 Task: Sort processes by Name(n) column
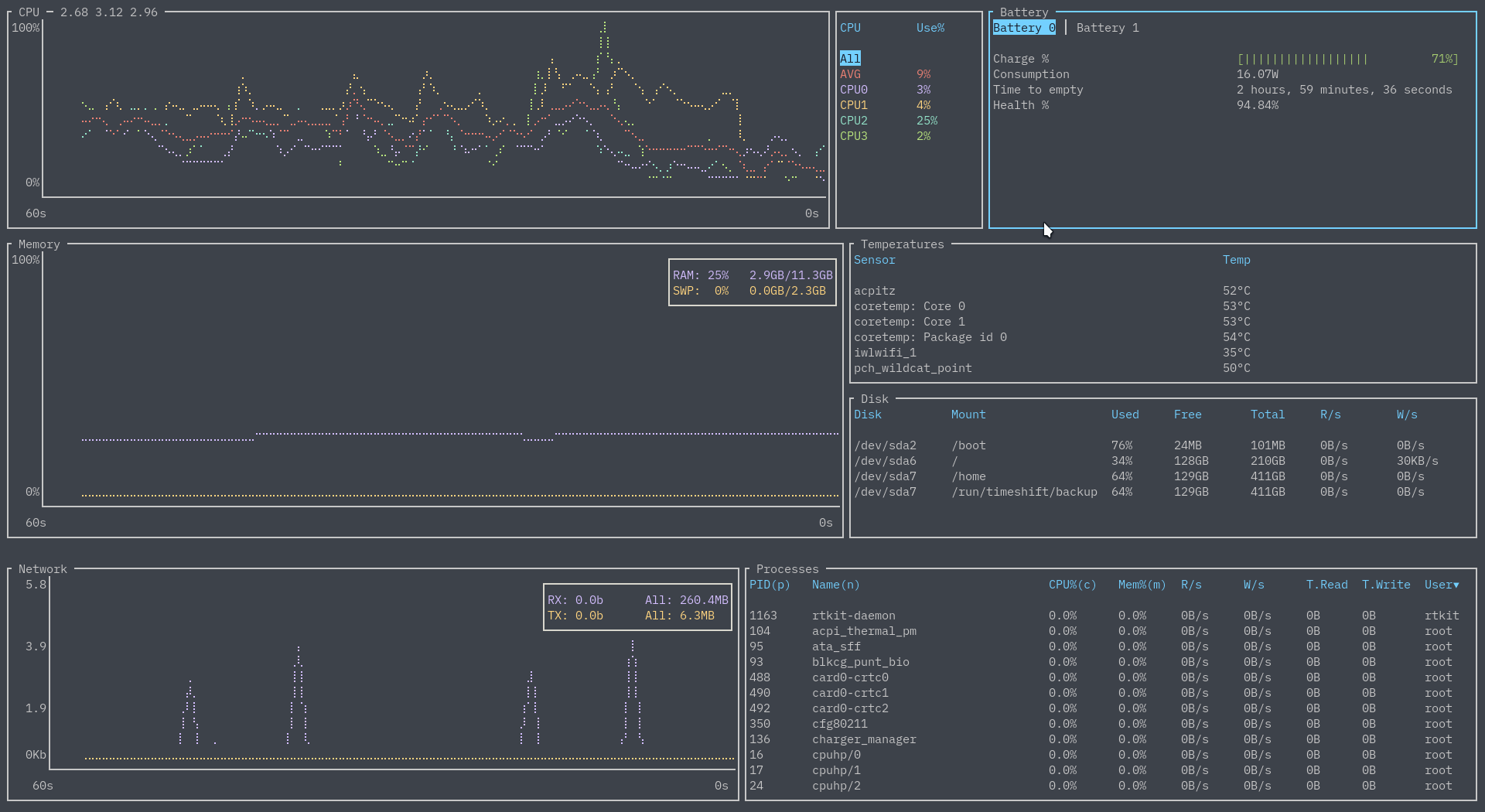click(836, 585)
